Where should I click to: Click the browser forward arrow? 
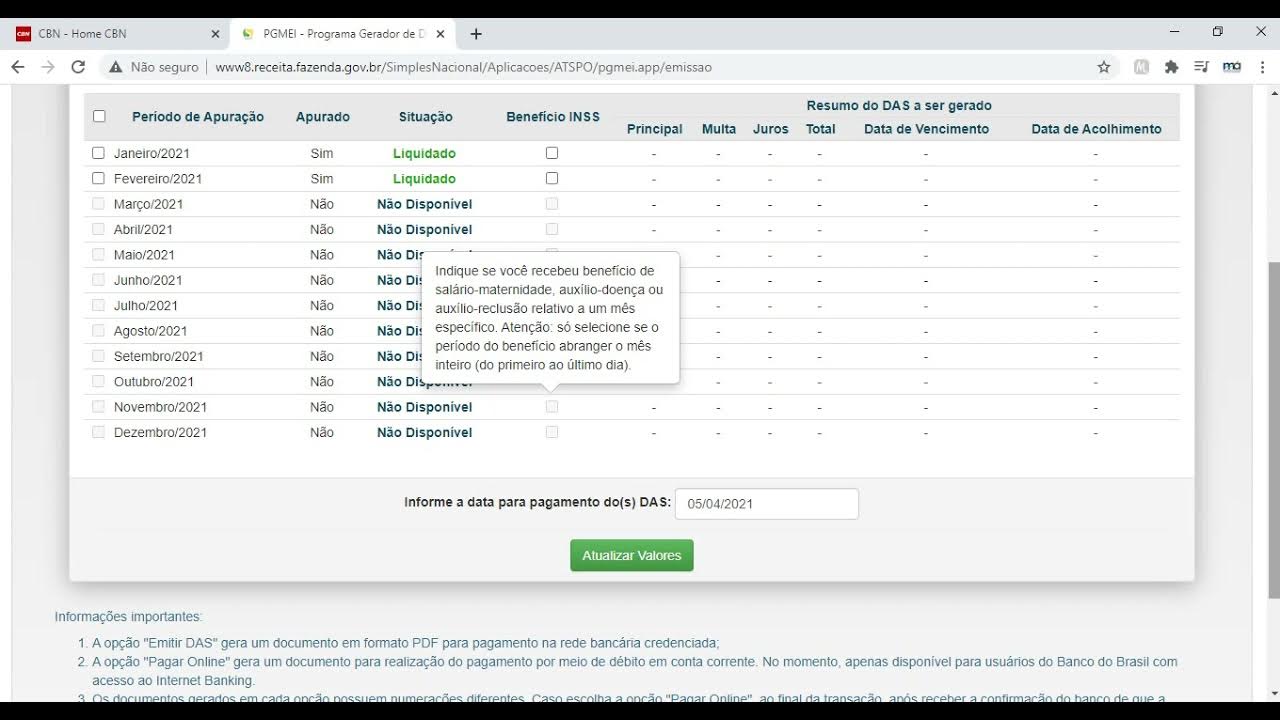click(48, 67)
